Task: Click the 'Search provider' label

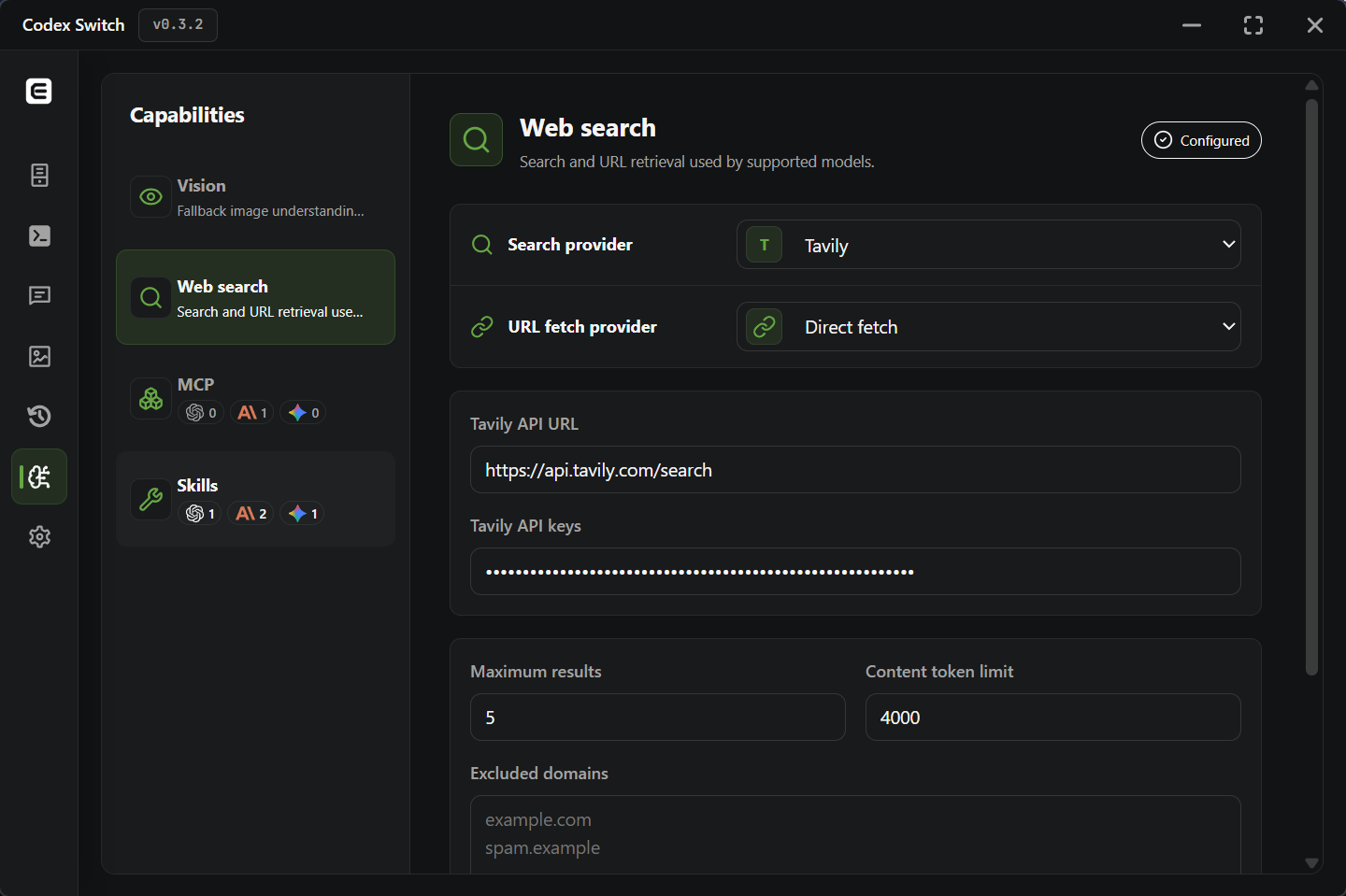Action: (570, 245)
